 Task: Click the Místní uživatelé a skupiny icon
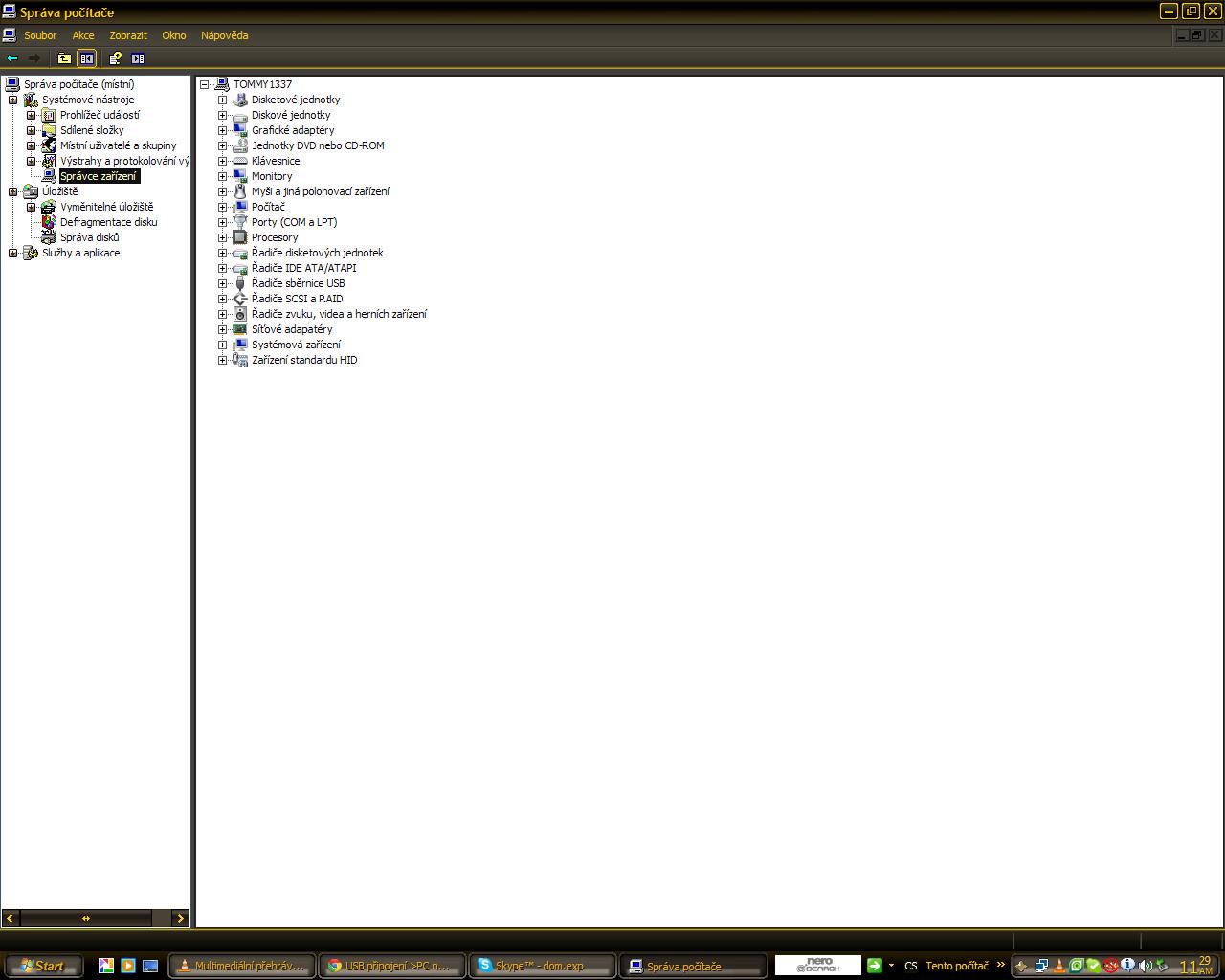(x=49, y=145)
